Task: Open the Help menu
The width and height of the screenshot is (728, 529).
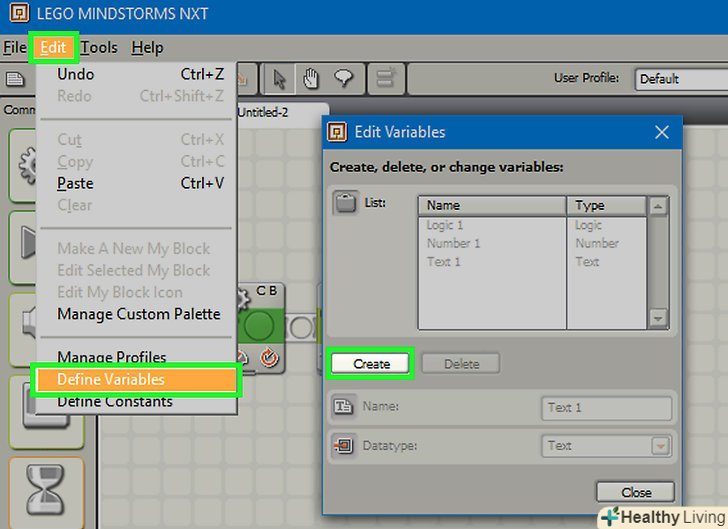Action: click(147, 47)
